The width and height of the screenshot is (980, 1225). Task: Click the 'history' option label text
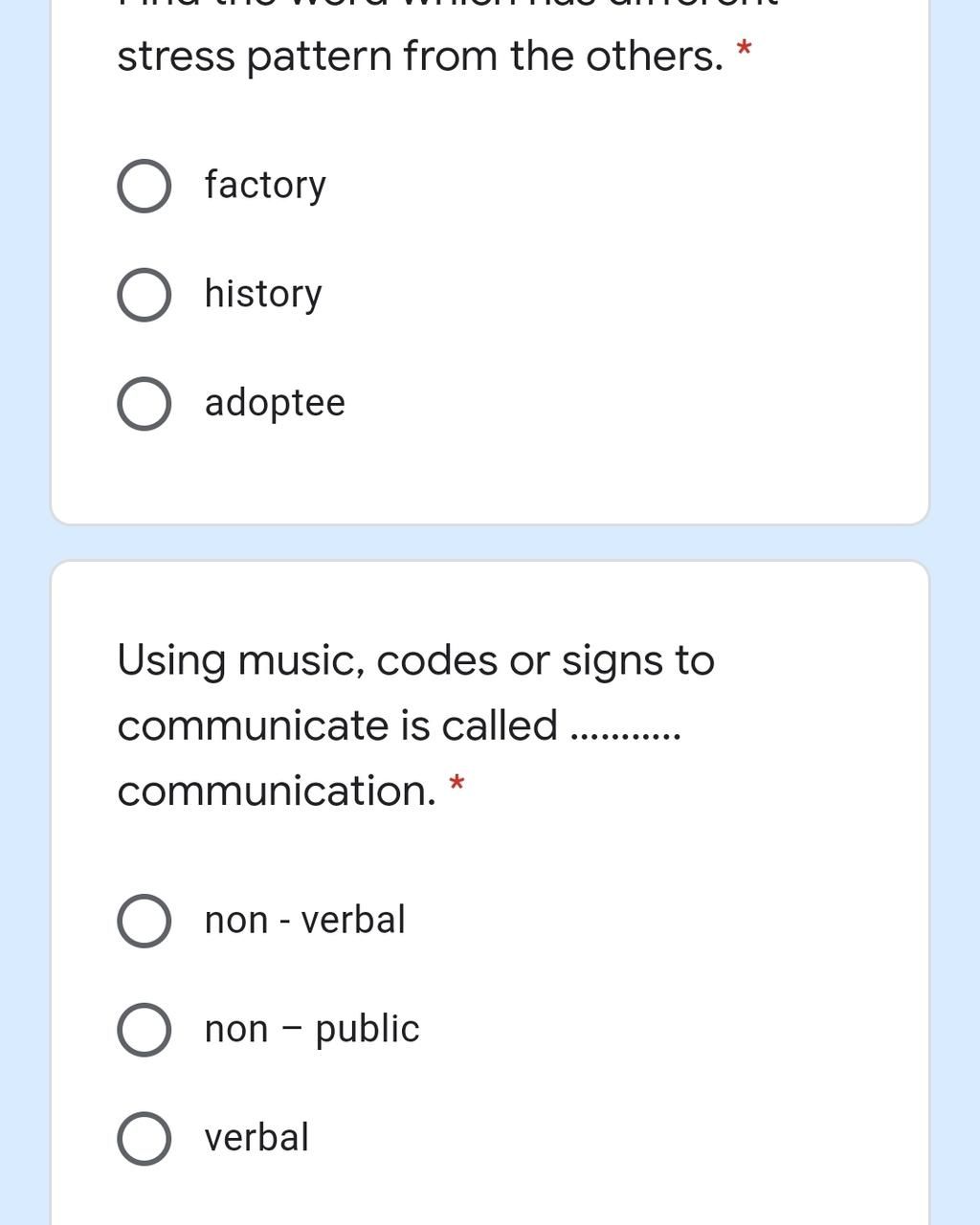263,295
